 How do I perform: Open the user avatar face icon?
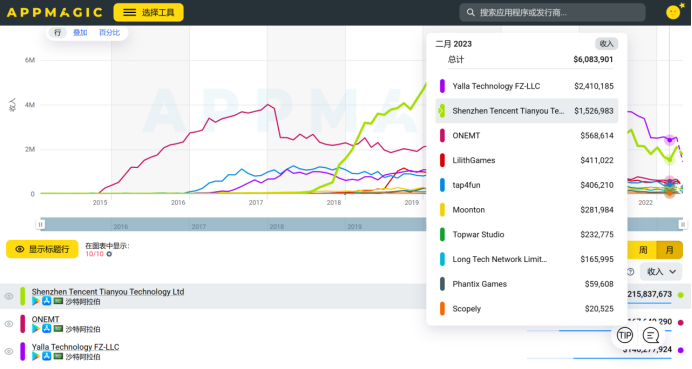673,12
